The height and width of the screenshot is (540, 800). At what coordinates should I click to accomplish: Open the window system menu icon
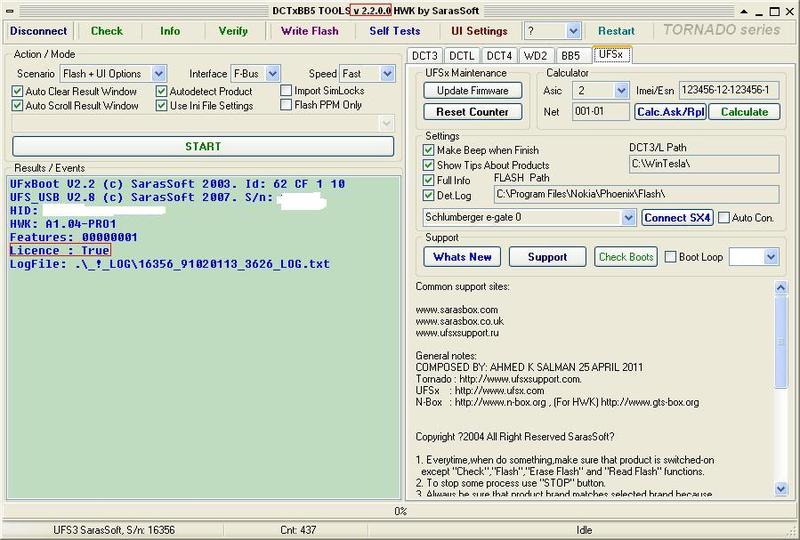(x=10, y=11)
